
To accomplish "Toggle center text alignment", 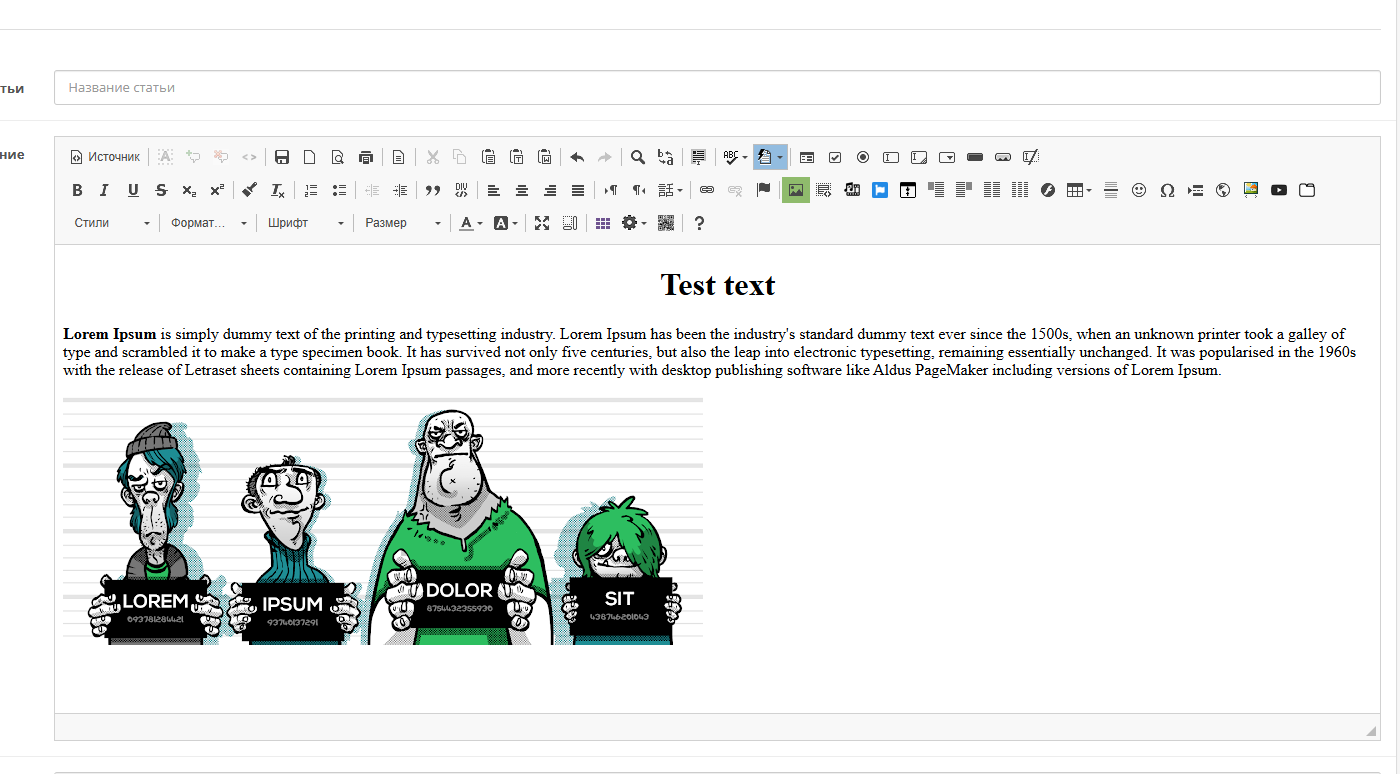I will pyautogui.click(x=522, y=190).
